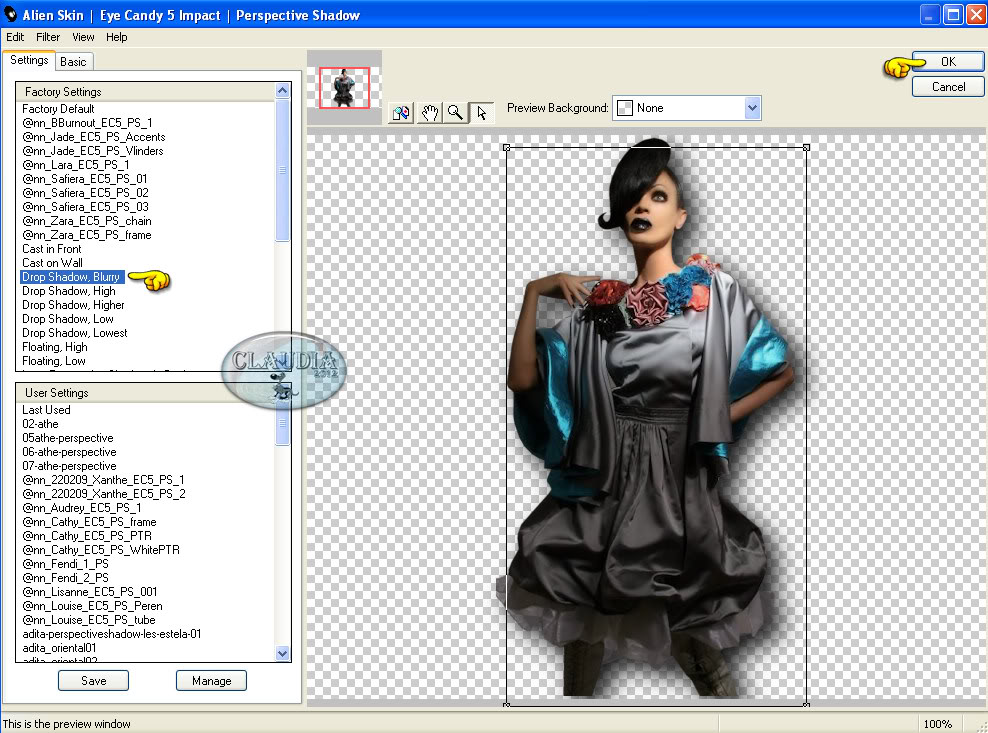This screenshot has width=988, height=733.
Task: Click the Manage button
Action: (211, 681)
